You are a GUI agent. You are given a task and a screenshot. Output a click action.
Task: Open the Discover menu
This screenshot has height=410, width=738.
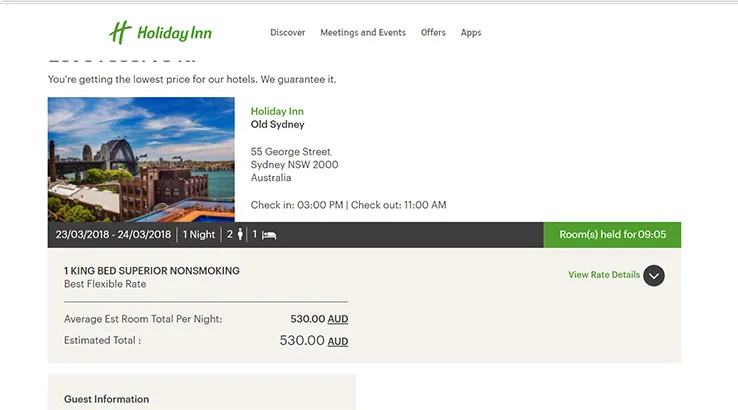(288, 33)
